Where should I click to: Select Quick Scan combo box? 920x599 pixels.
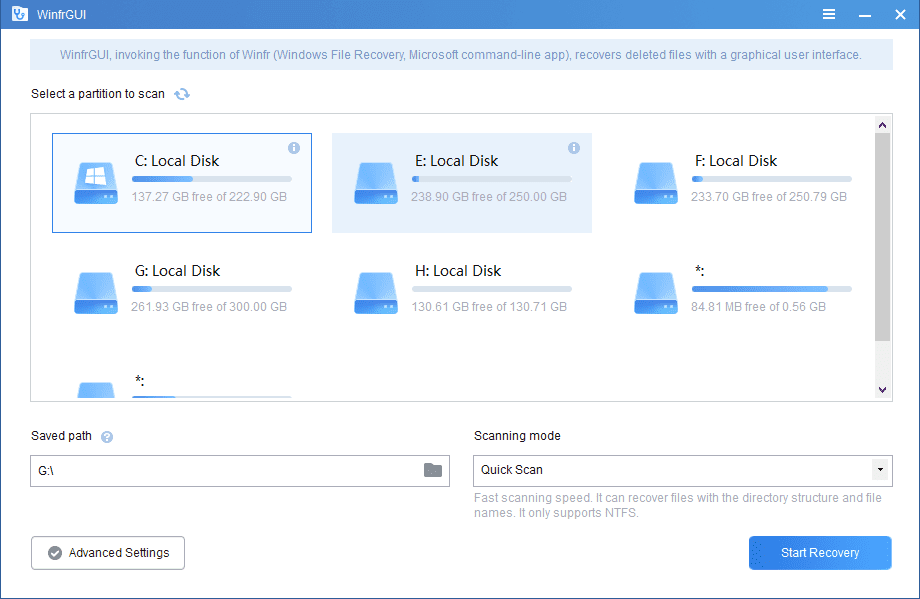(682, 471)
